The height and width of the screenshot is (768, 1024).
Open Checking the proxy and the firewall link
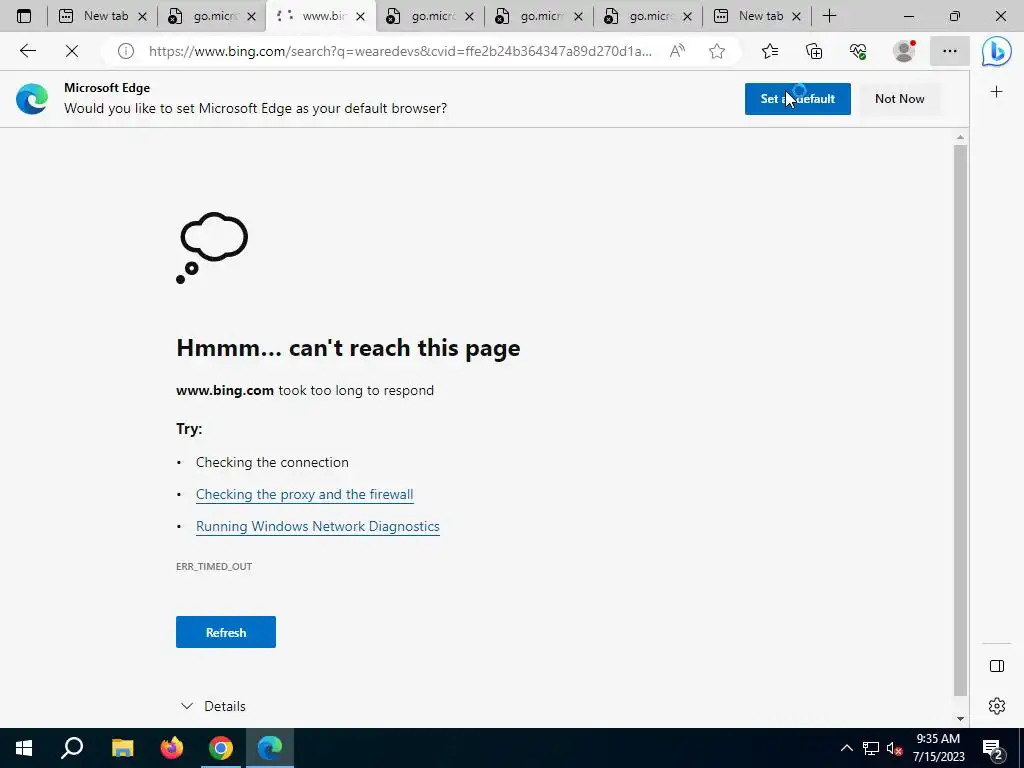coord(304,494)
